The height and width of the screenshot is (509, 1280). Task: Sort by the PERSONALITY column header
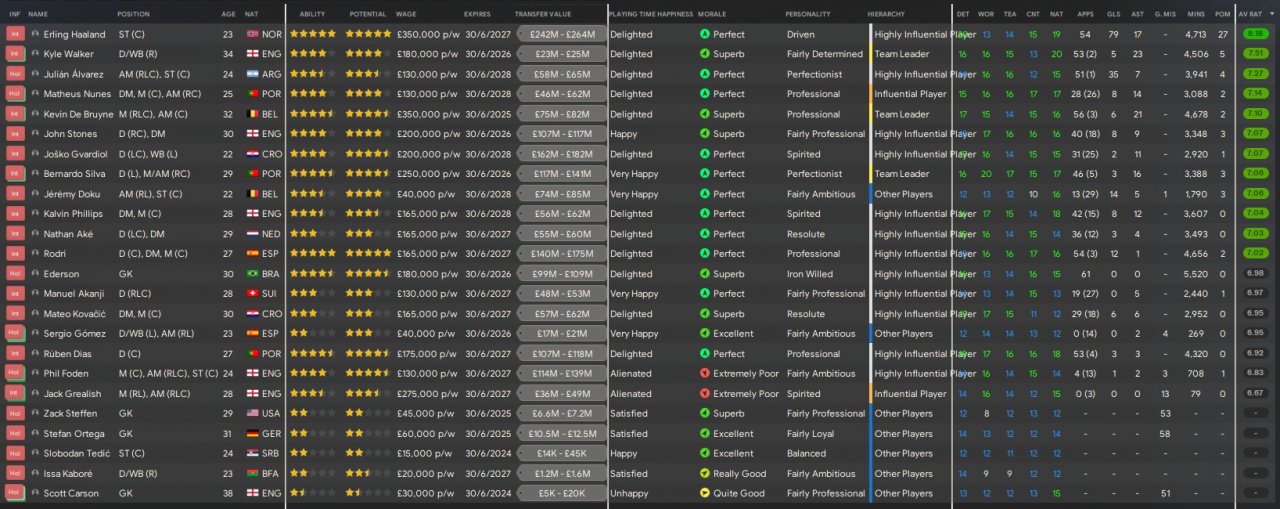tap(808, 14)
